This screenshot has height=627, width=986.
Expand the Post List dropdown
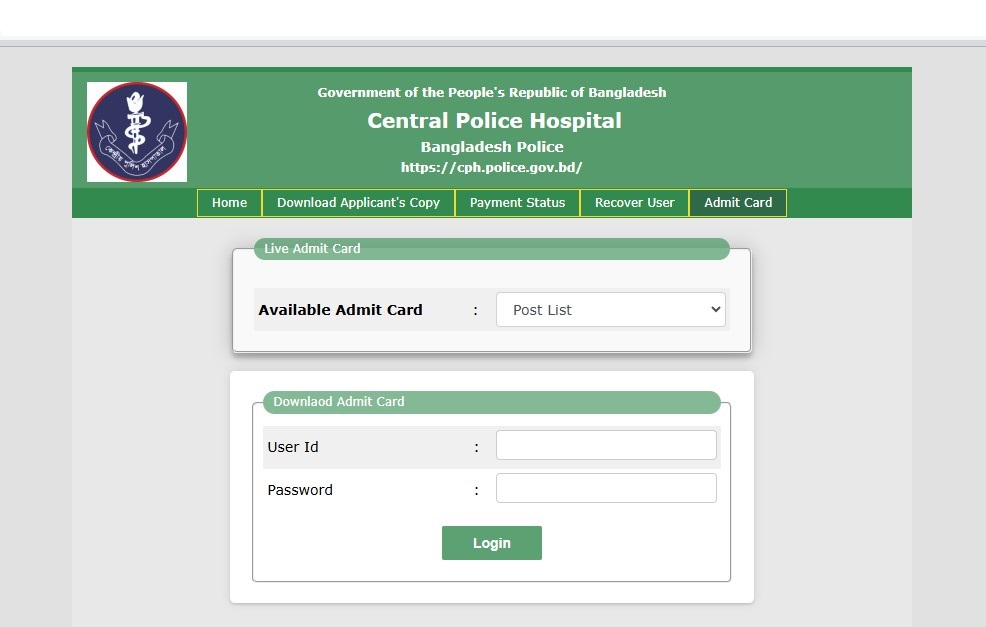[611, 309]
